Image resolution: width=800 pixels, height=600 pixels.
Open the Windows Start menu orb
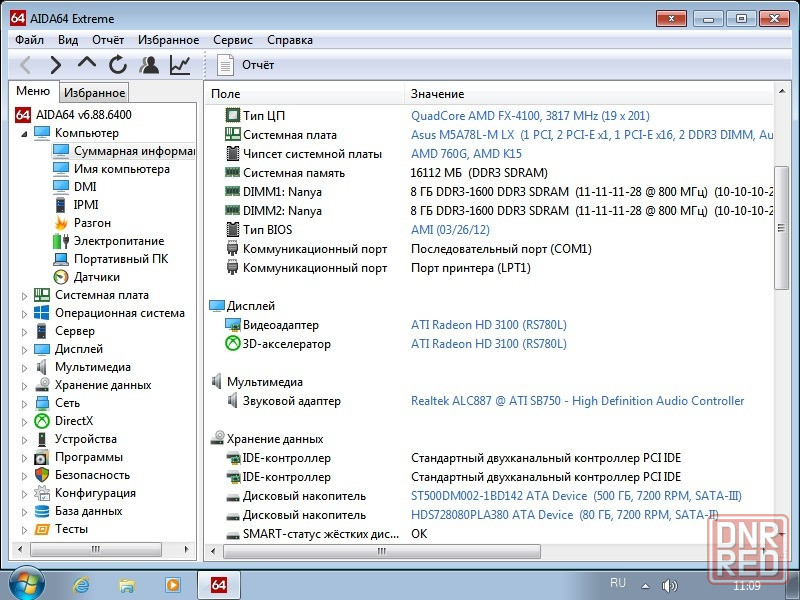26,584
